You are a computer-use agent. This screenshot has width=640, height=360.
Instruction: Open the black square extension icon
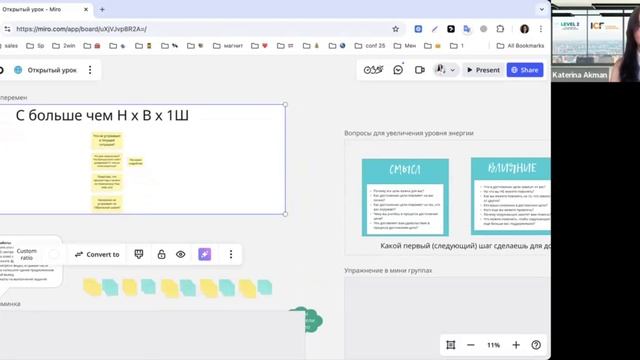point(451,29)
